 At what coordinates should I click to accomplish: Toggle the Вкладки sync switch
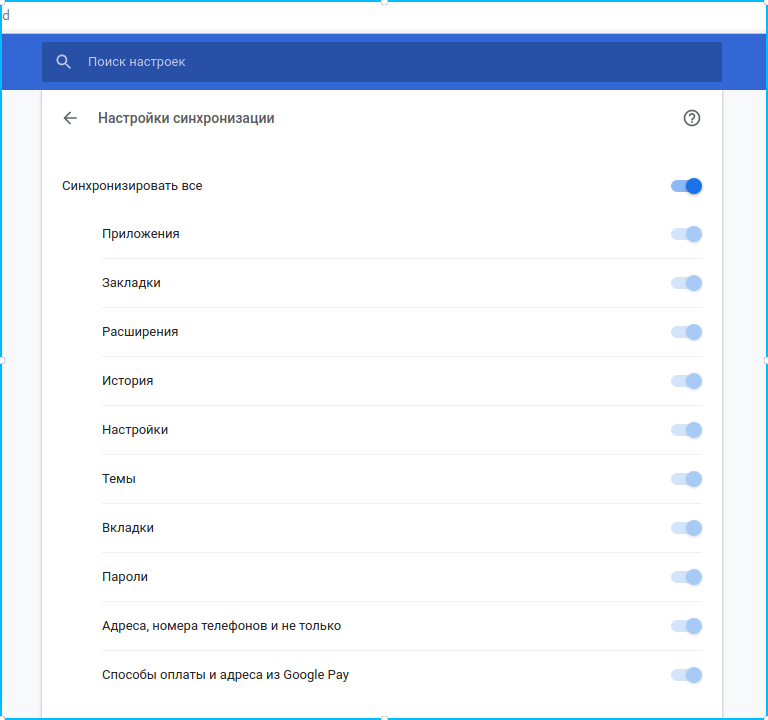(686, 528)
